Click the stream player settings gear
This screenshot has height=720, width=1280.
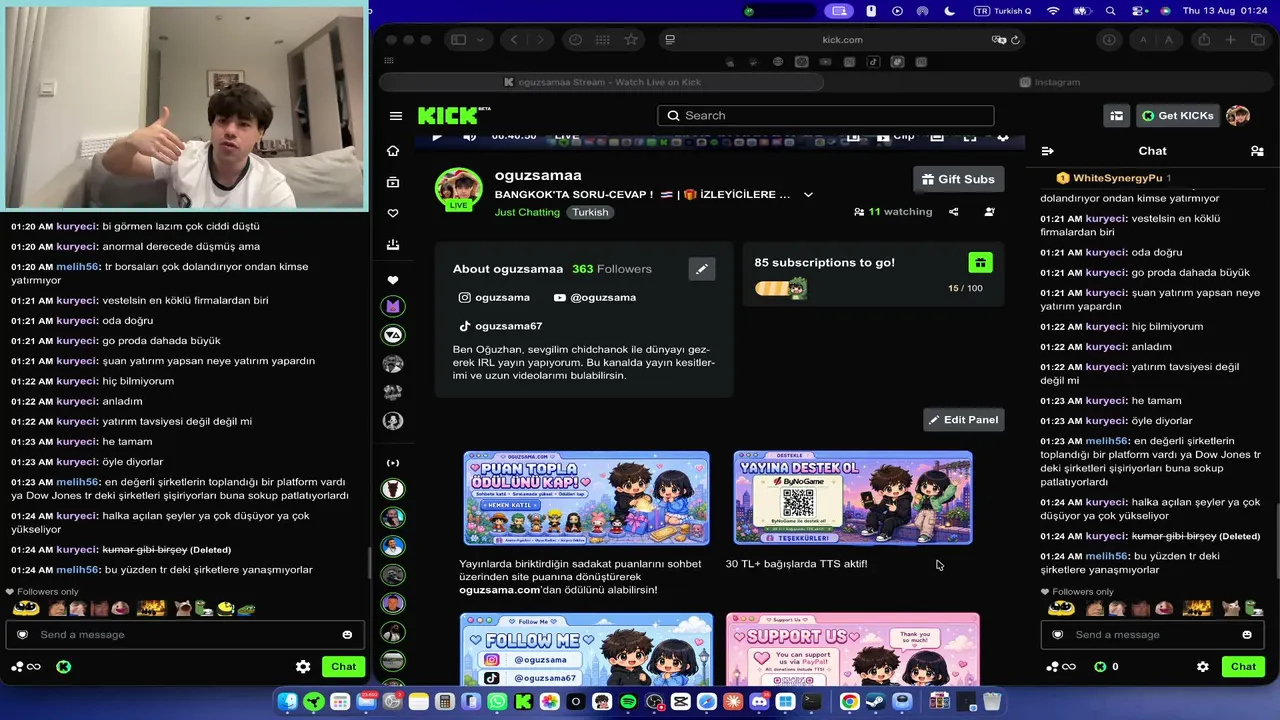click(1003, 137)
